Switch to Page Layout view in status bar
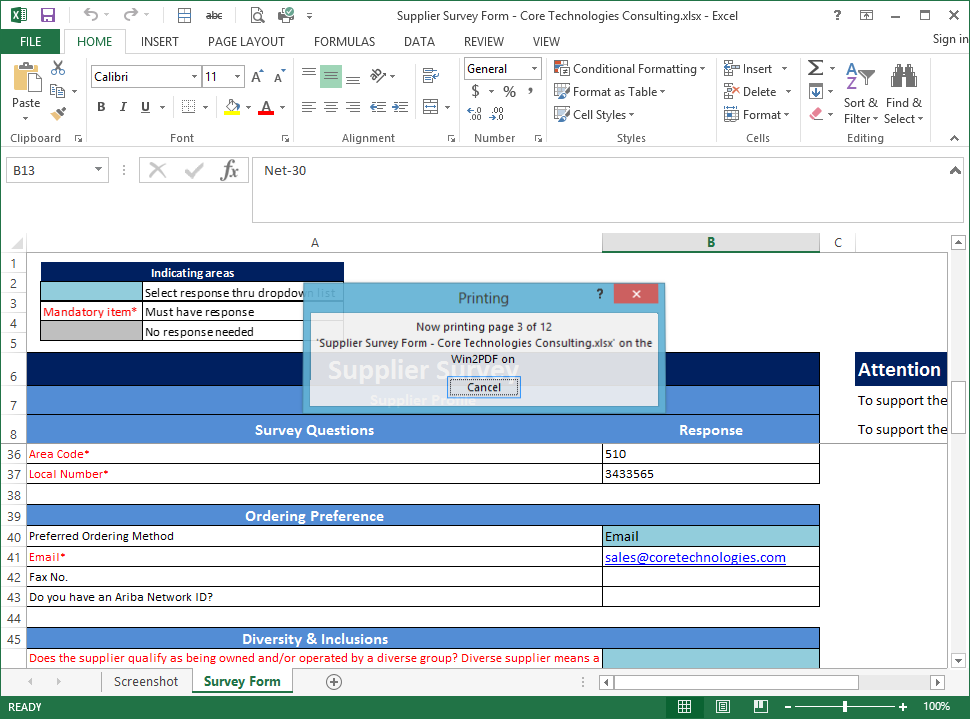This screenshot has height=719, width=970. pyautogui.click(x=723, y=707)
